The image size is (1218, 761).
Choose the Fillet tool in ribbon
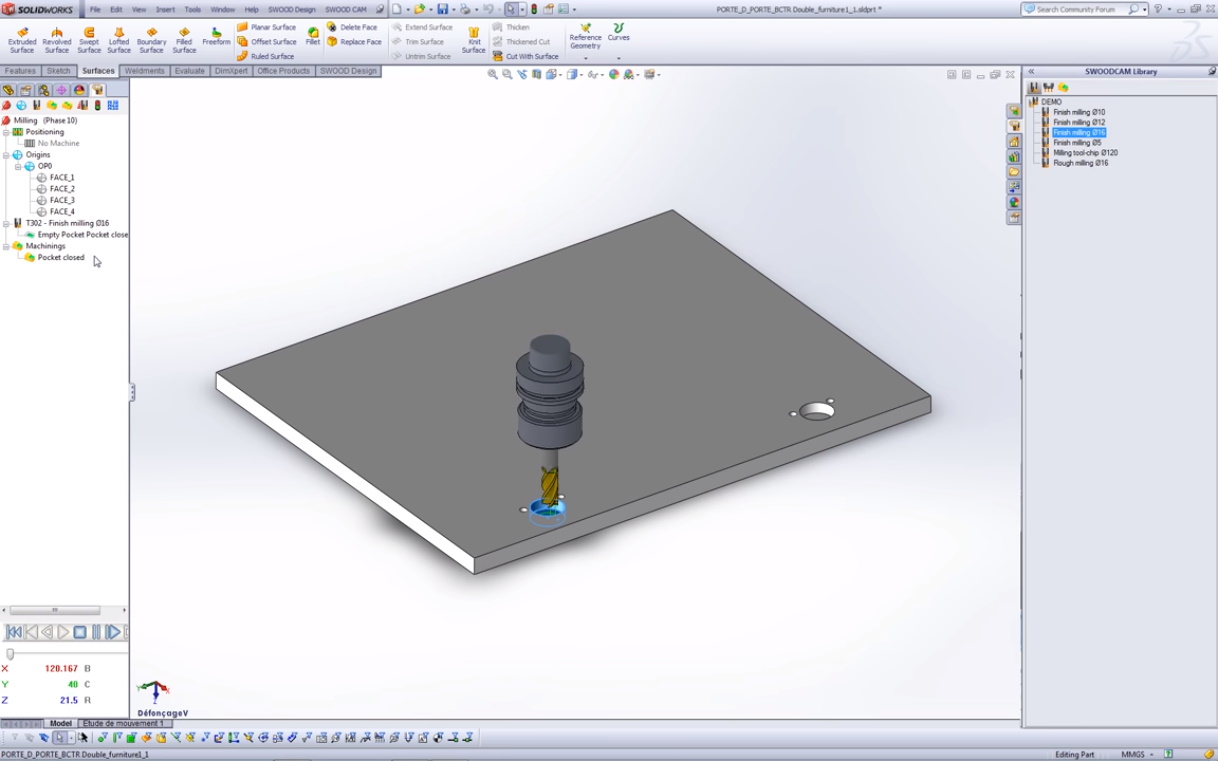(x=313, y=37)
